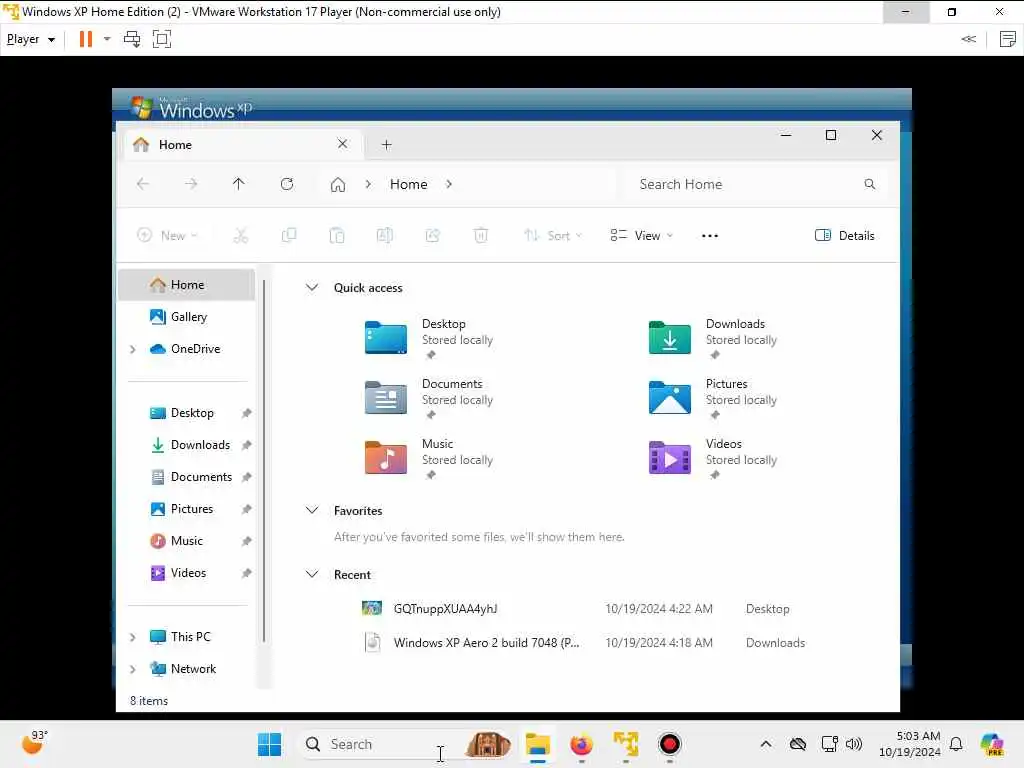The height and width of the screenshot is (768, 1024).
Task: Expand Network tree node
Action: click(x=133, y=669)
